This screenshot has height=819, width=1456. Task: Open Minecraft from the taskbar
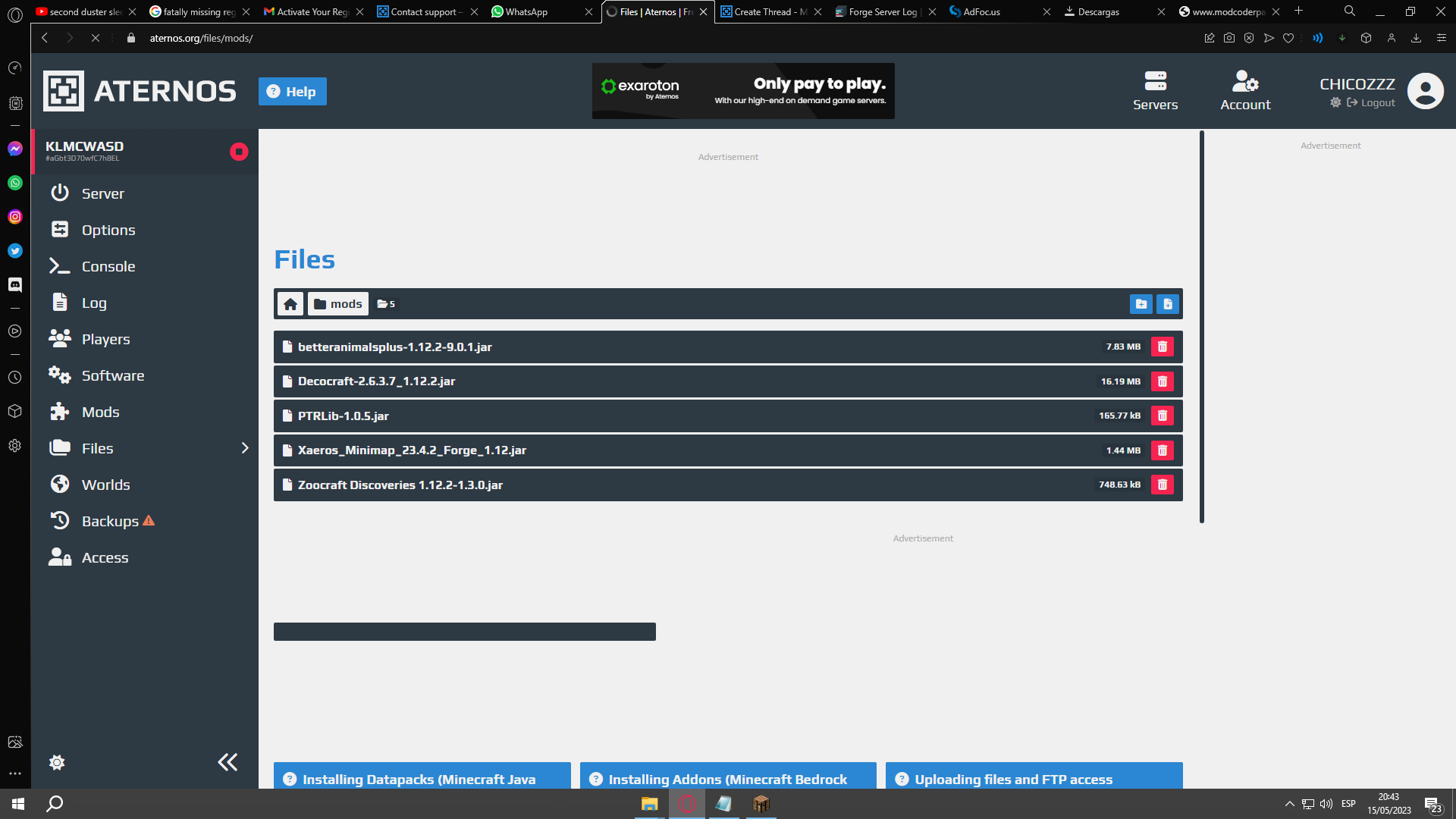[761, 804]
